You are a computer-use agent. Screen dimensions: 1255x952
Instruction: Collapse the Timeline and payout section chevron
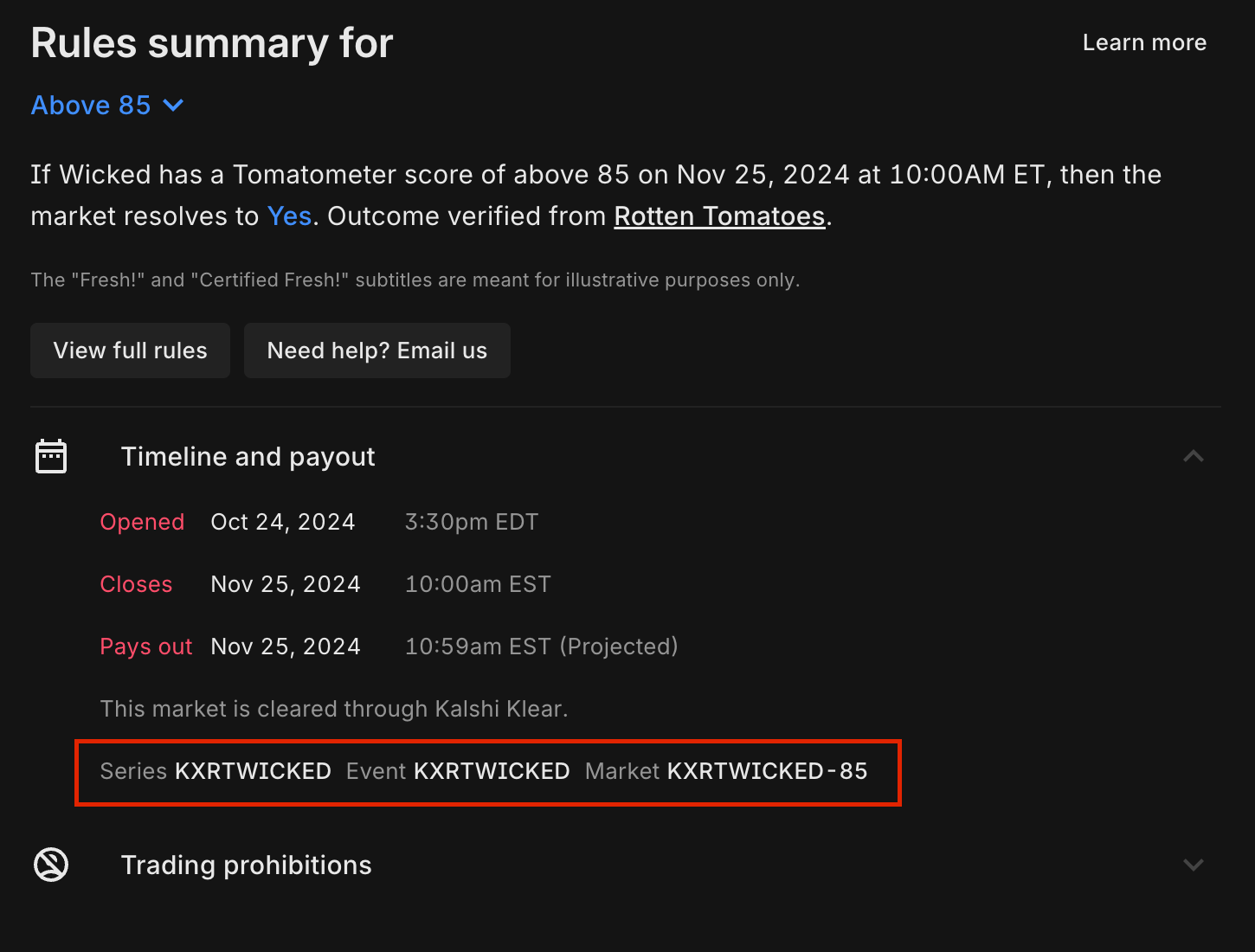coord(1194,456)
